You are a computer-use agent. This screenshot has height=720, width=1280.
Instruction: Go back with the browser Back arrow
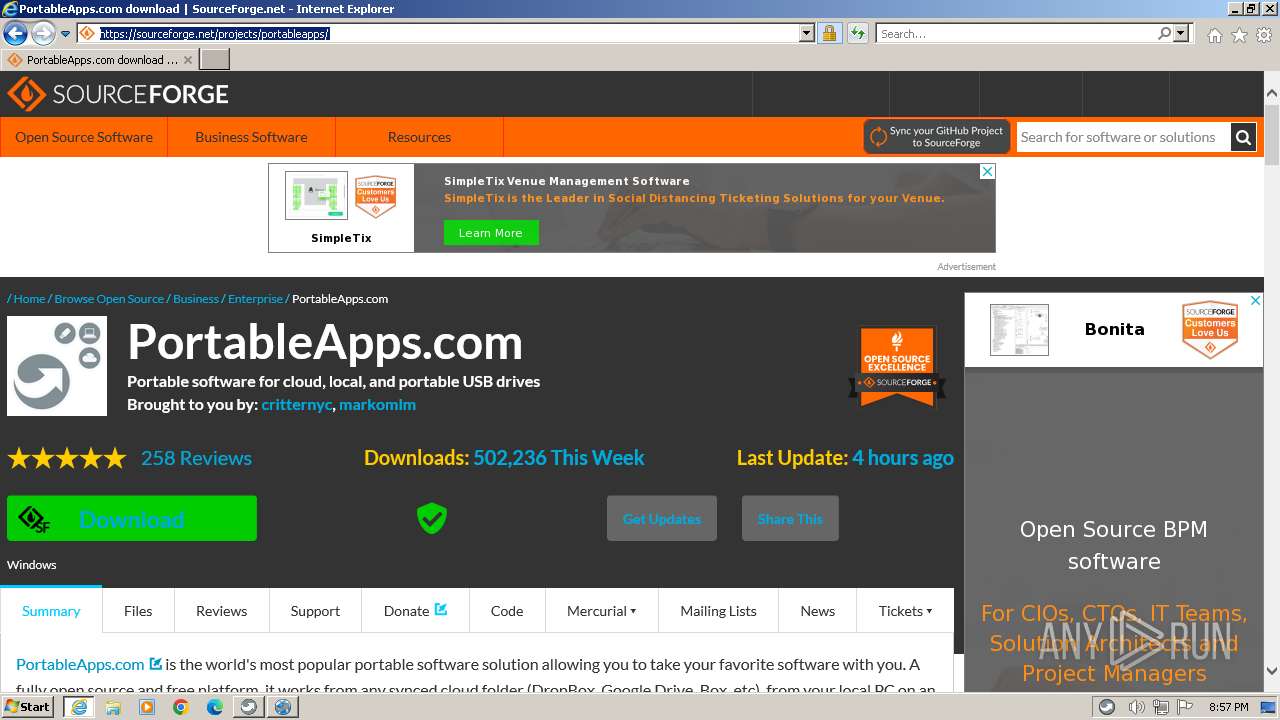tap(15, 34)
